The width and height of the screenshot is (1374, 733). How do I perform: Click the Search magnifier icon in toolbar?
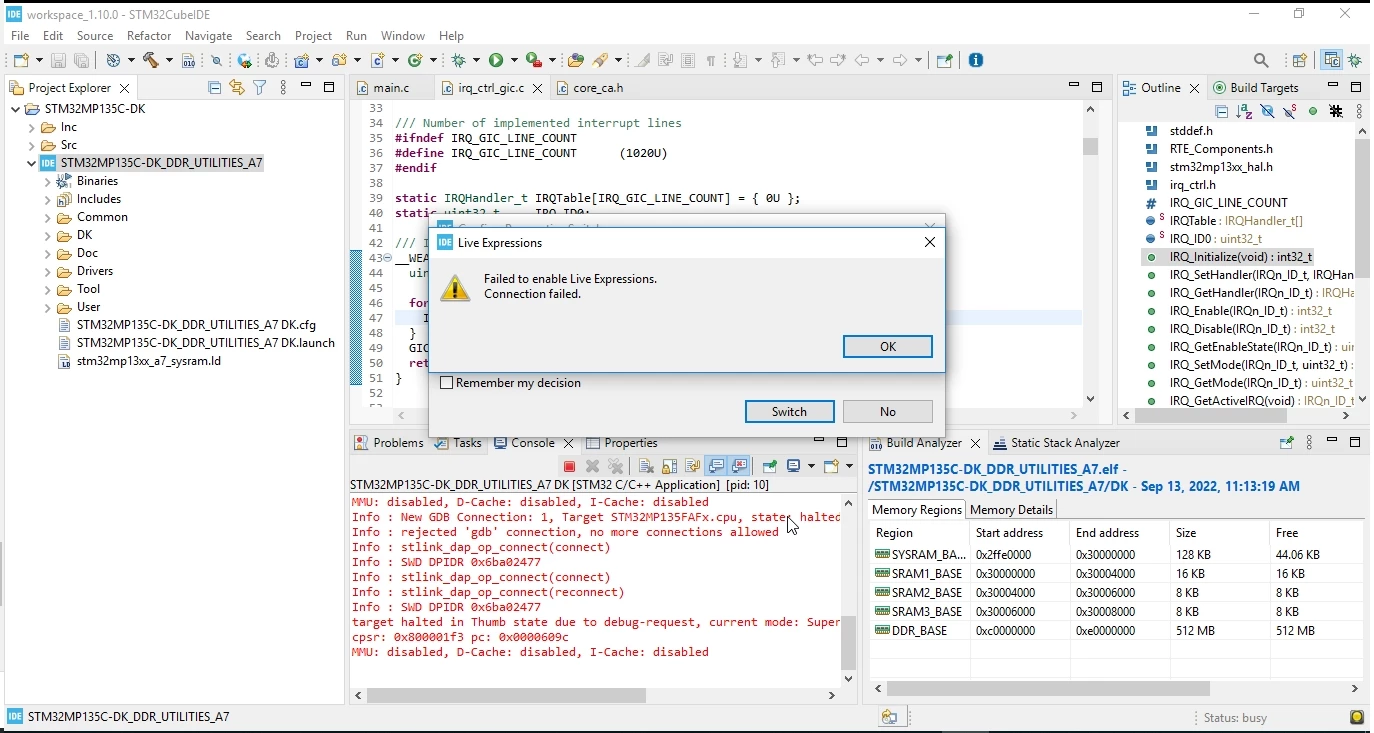1261,60
